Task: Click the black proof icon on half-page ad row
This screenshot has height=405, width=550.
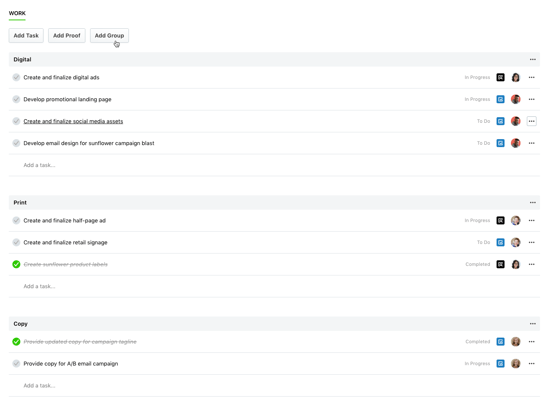Action: [501, 221]
